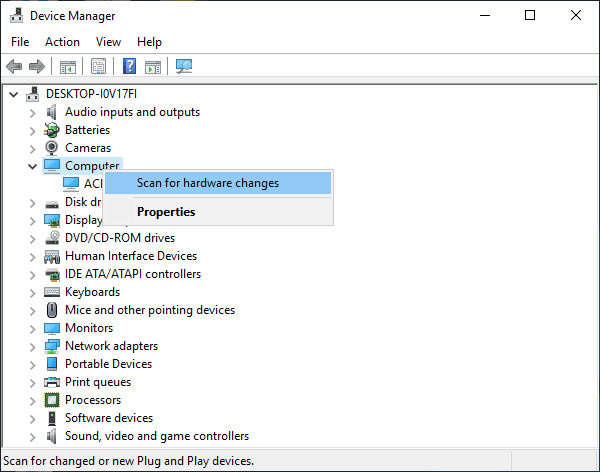
Task: Click the Audio inputs and outputs speaker icon
Action: [x=51, y=112]
